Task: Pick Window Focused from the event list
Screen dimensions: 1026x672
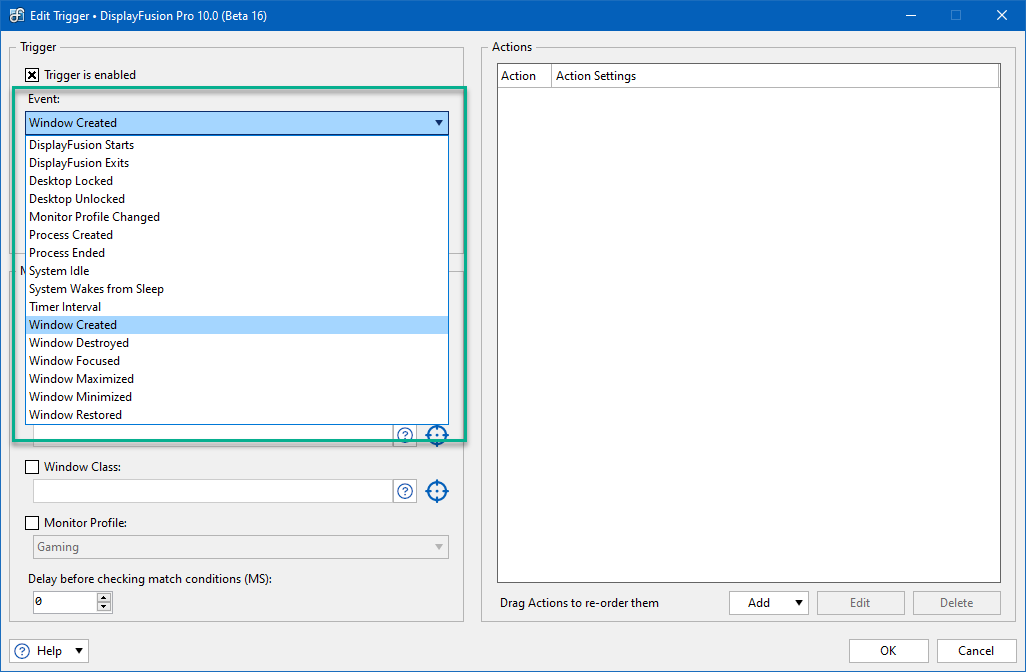Action: pos(237,361)
